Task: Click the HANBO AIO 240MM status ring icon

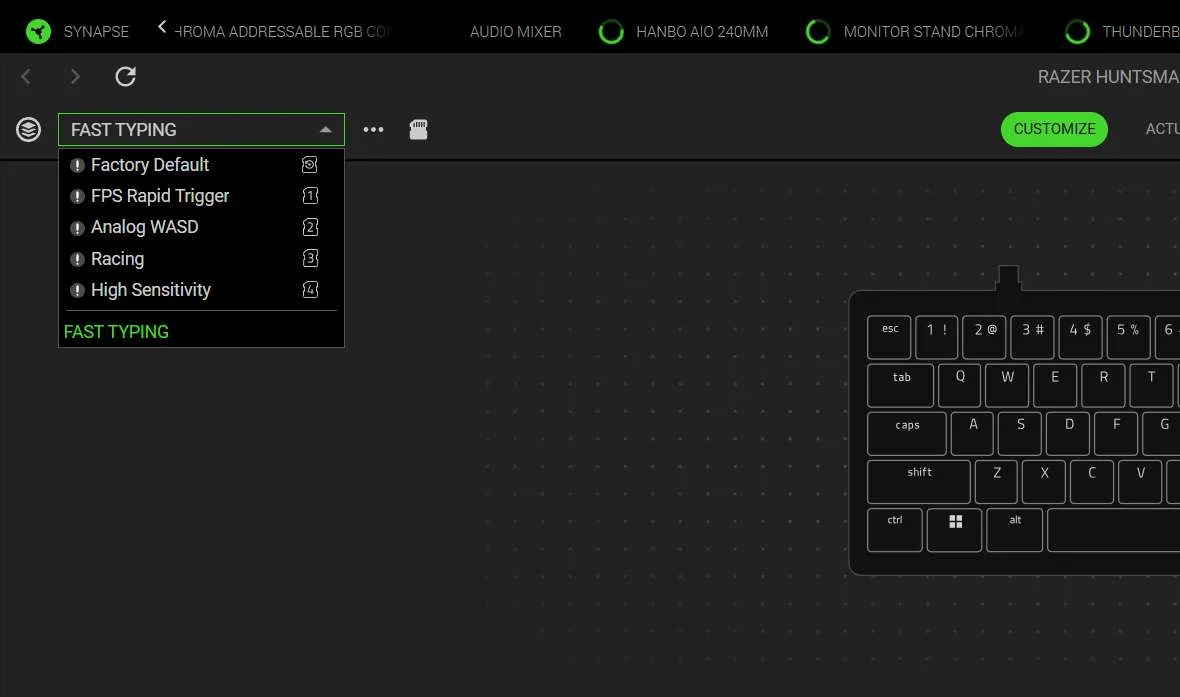Action: tap(611, 32)
